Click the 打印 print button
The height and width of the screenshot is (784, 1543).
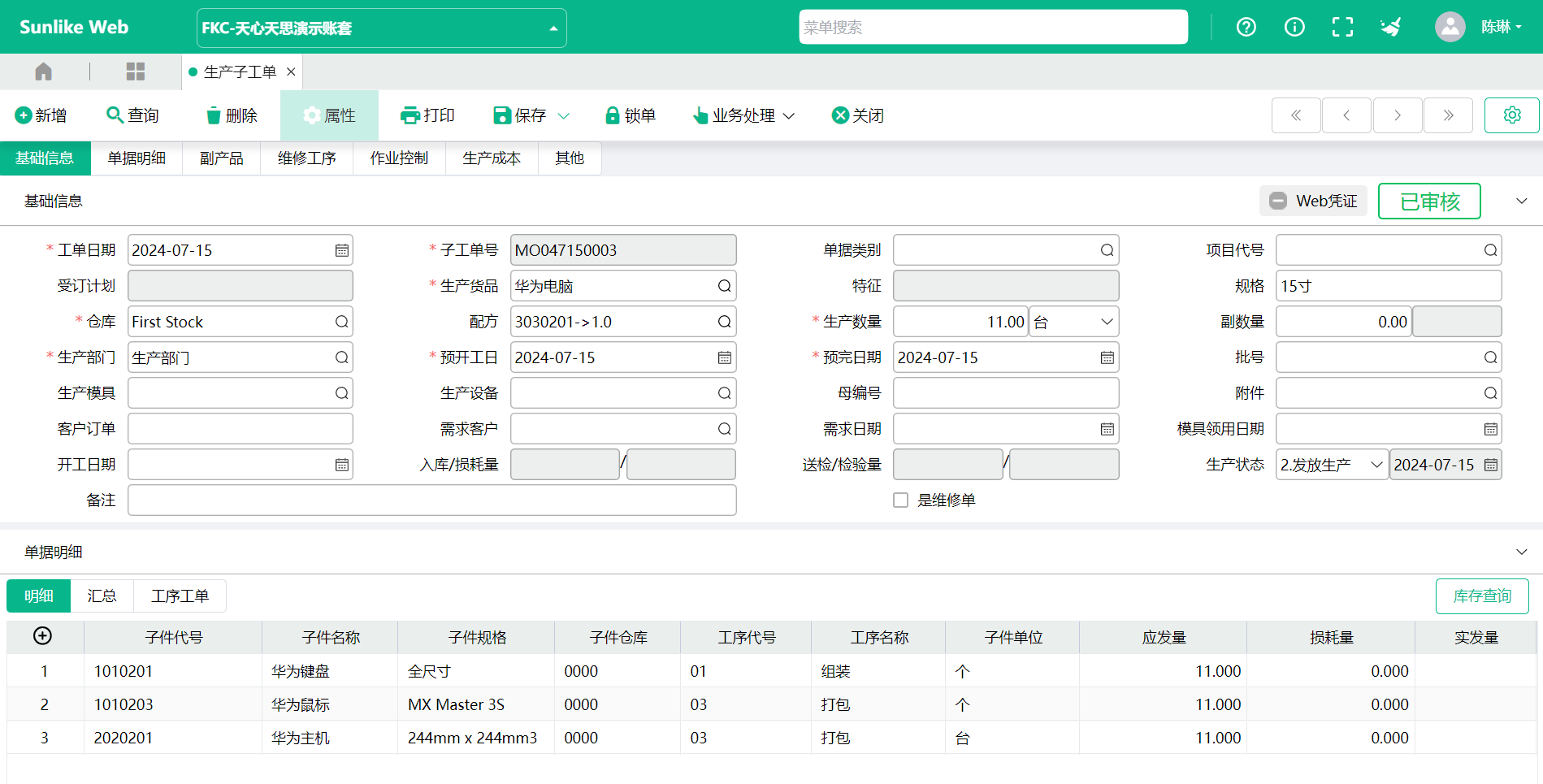point(428,116)
